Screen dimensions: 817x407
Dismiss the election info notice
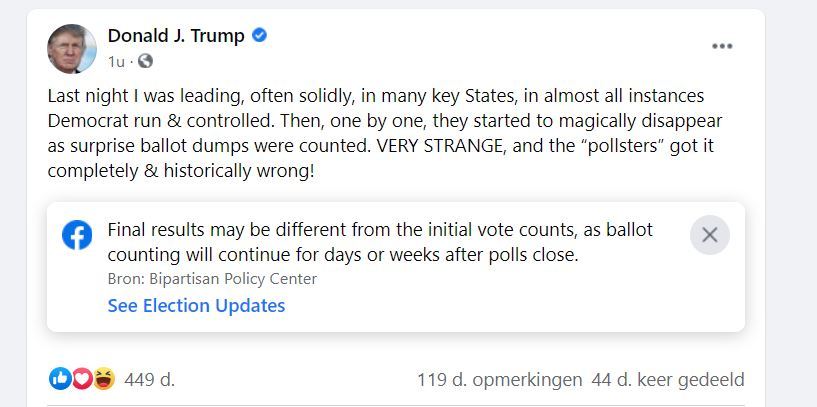pos(710,235)
